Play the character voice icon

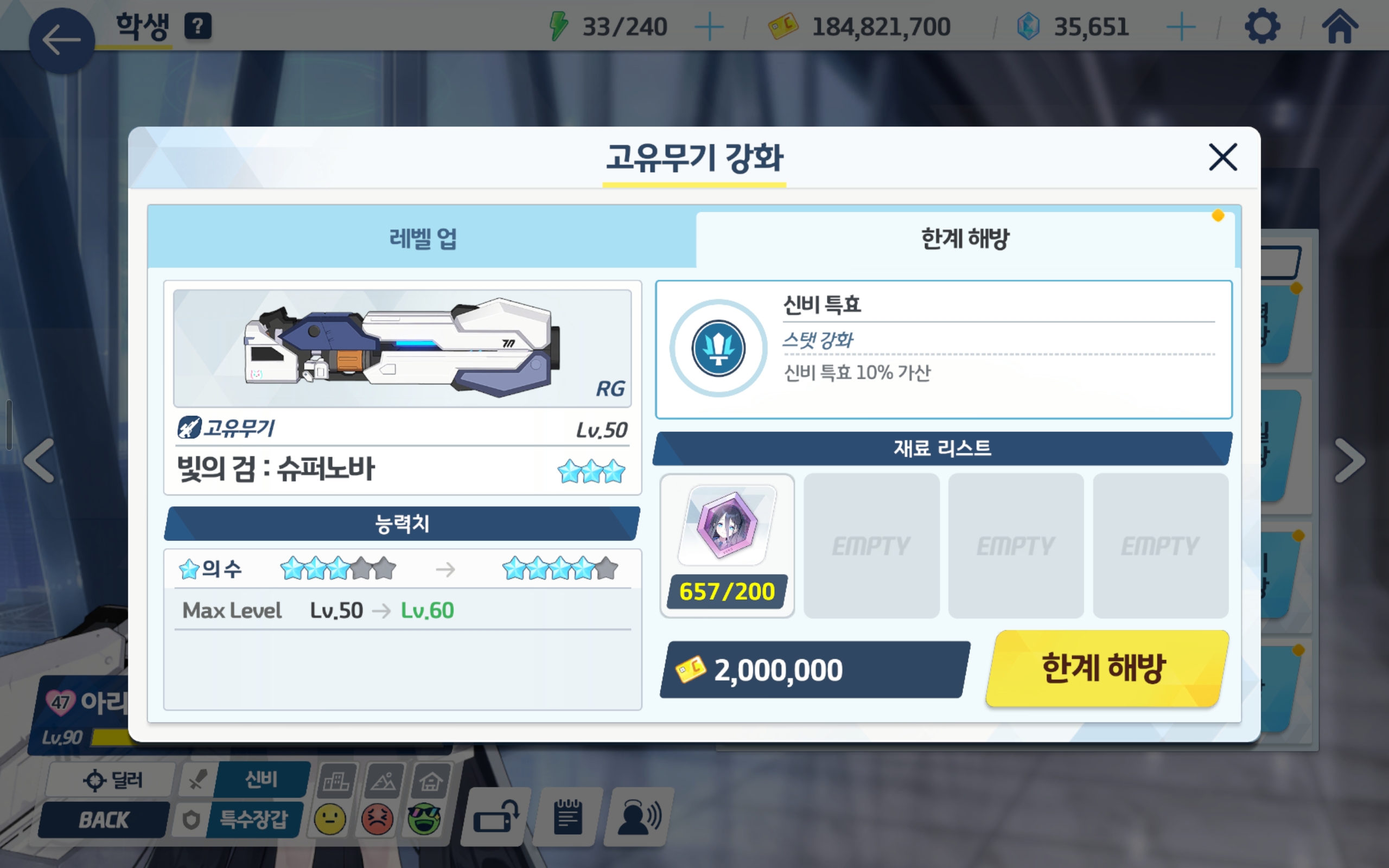(639, 817)
